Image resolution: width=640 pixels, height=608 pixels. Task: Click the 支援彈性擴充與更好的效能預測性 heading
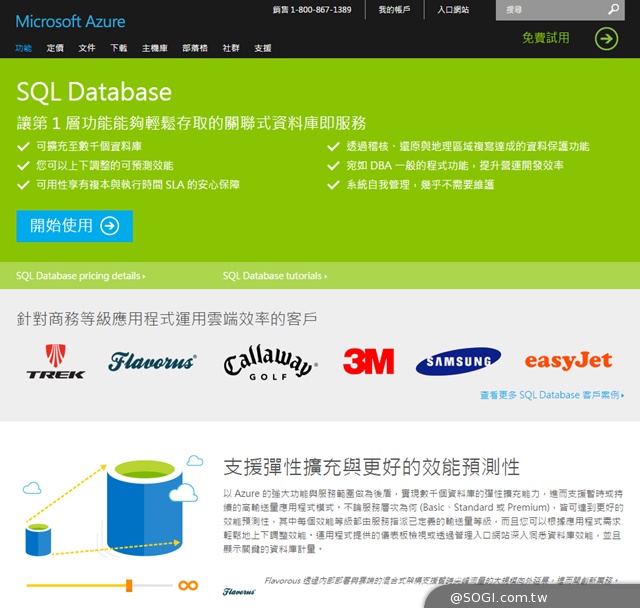(x=372, y=467)
